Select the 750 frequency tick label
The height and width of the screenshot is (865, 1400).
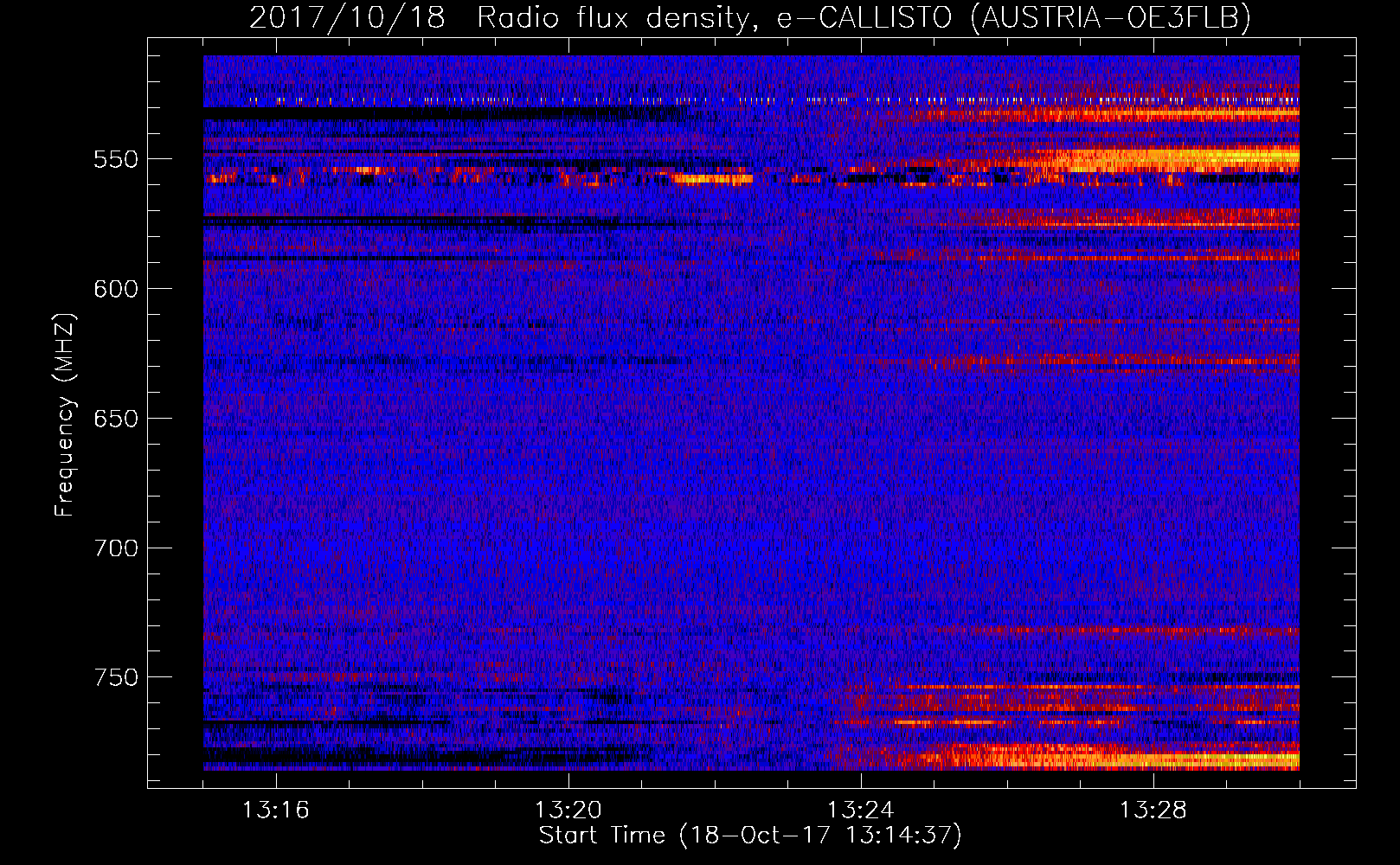click(116, 678)
